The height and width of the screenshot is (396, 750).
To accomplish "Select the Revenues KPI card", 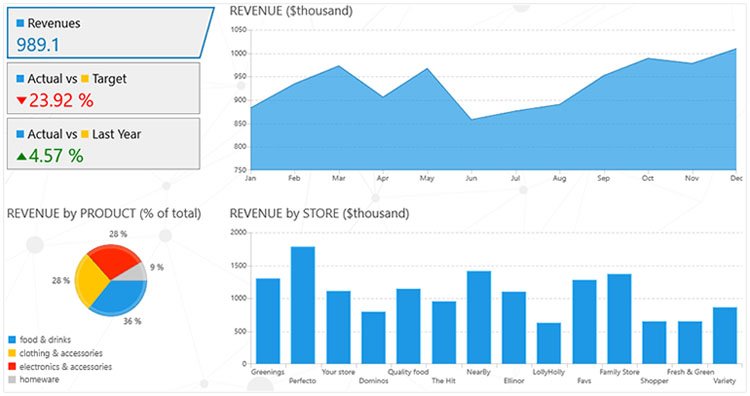I will pyautogui.click(x=110, y=33).
